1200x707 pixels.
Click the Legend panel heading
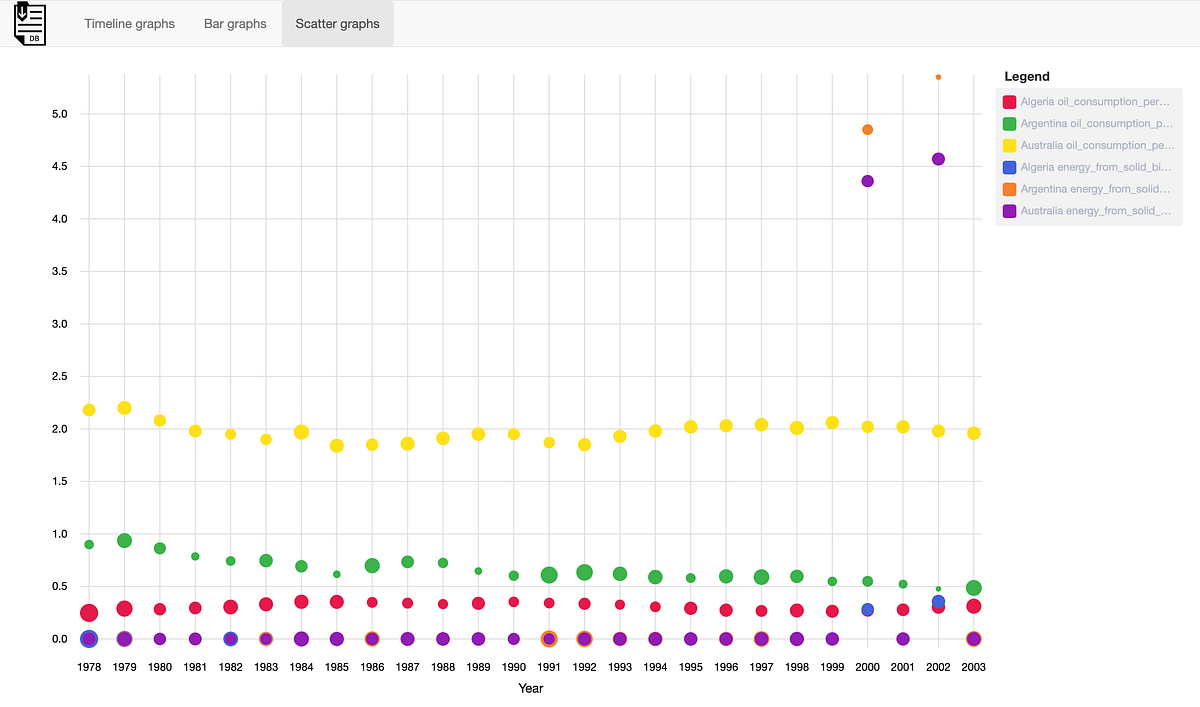1027,76
